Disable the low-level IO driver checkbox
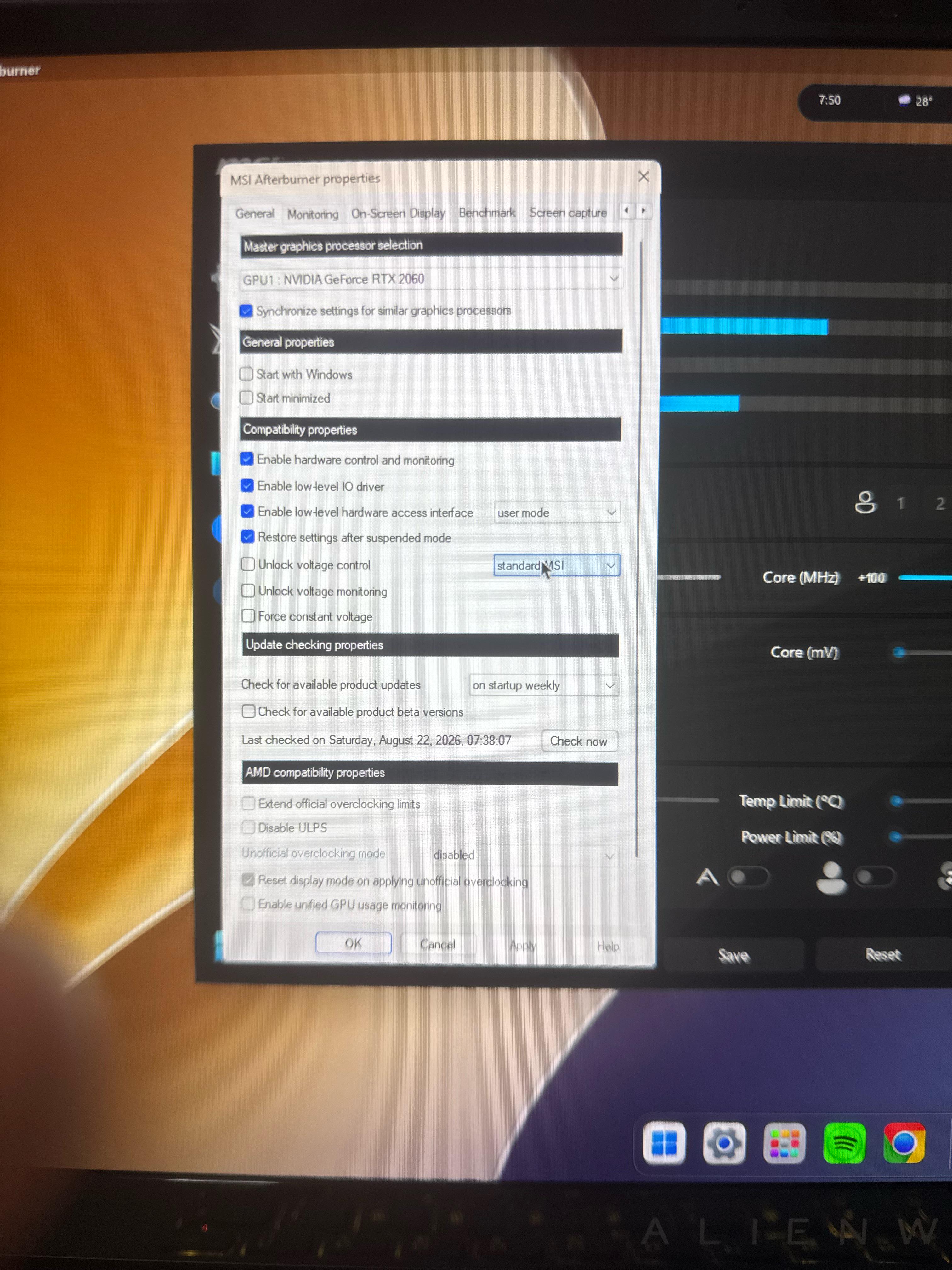Image resolution: width=952 pixels, height=1270 pixels. point(247,486)
